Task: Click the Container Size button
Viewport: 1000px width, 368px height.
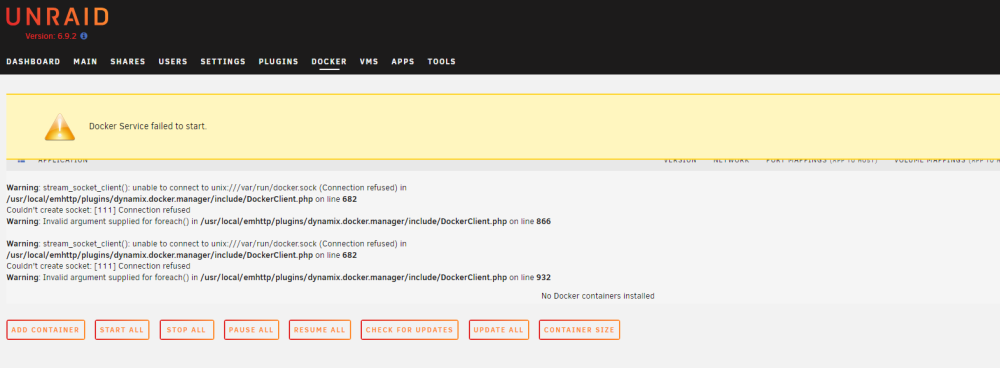Action: (579, 330)
